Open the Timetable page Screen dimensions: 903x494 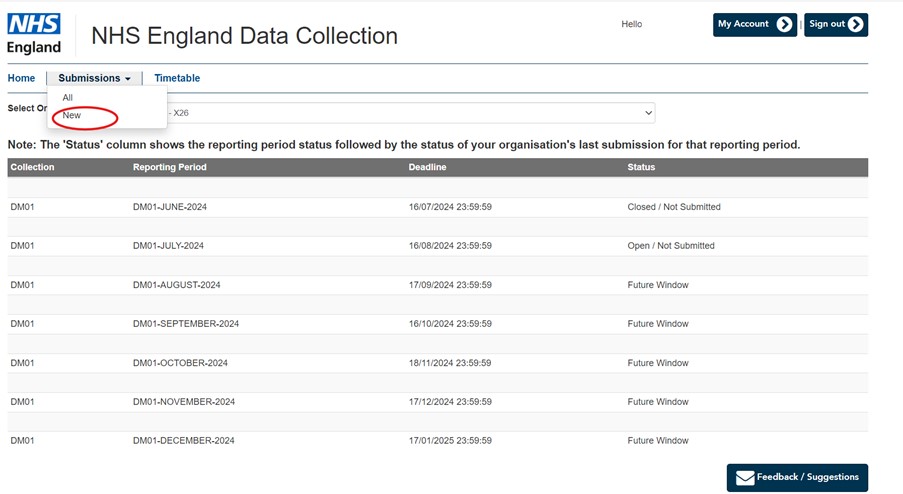[x=177, y=78]
